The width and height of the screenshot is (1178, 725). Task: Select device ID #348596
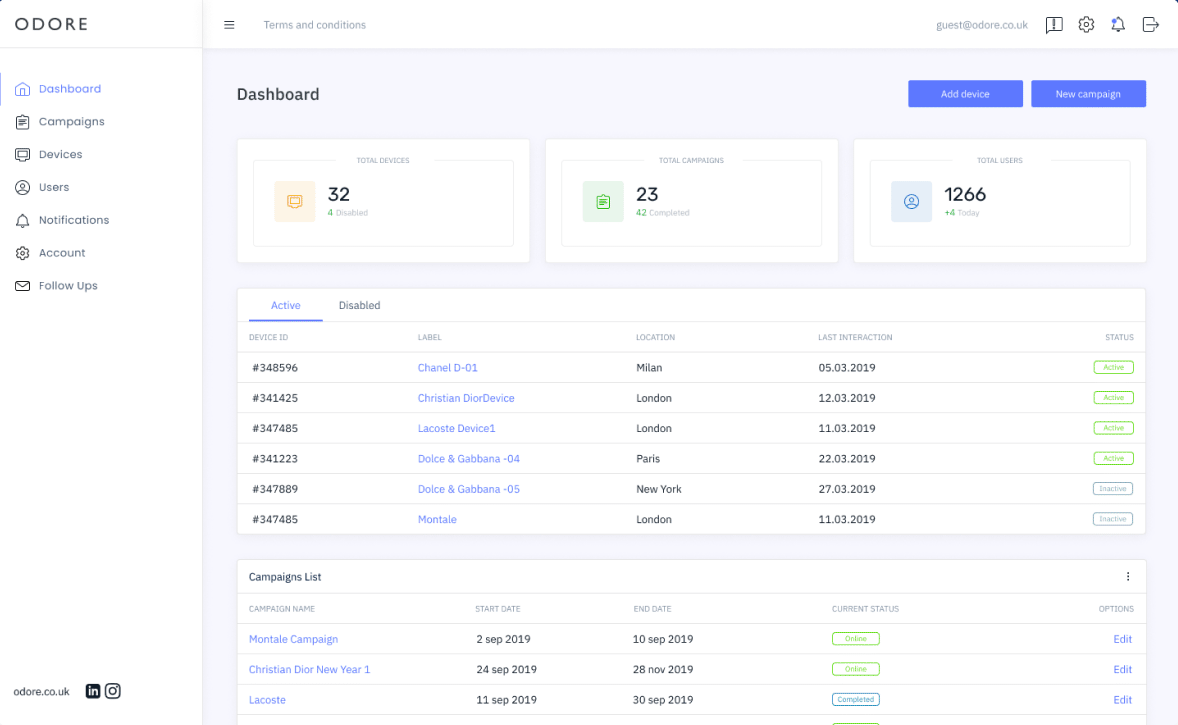(275, 368)
